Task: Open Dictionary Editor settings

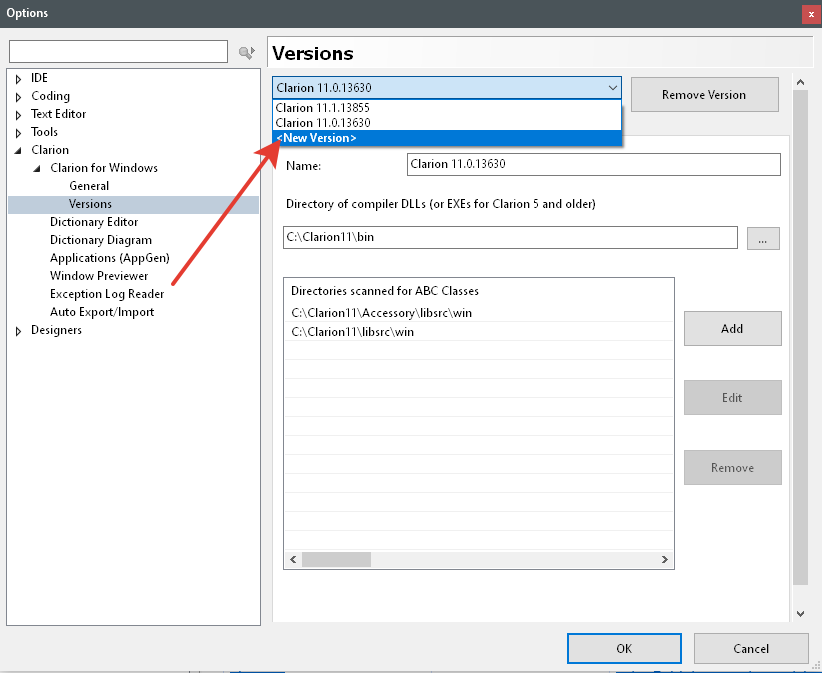Action: pos(94,222)
